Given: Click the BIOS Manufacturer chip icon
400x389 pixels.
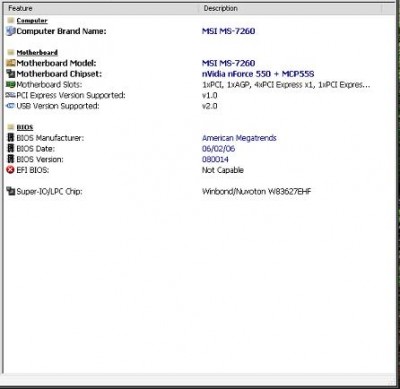Looking at the screenshot, I should 11,138.
